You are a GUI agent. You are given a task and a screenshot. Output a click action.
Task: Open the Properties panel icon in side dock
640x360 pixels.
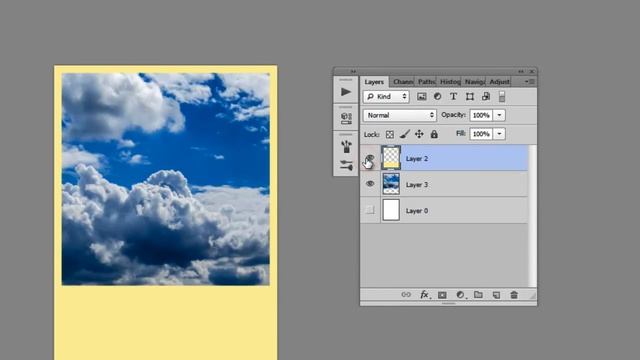(x=346, y=118)
